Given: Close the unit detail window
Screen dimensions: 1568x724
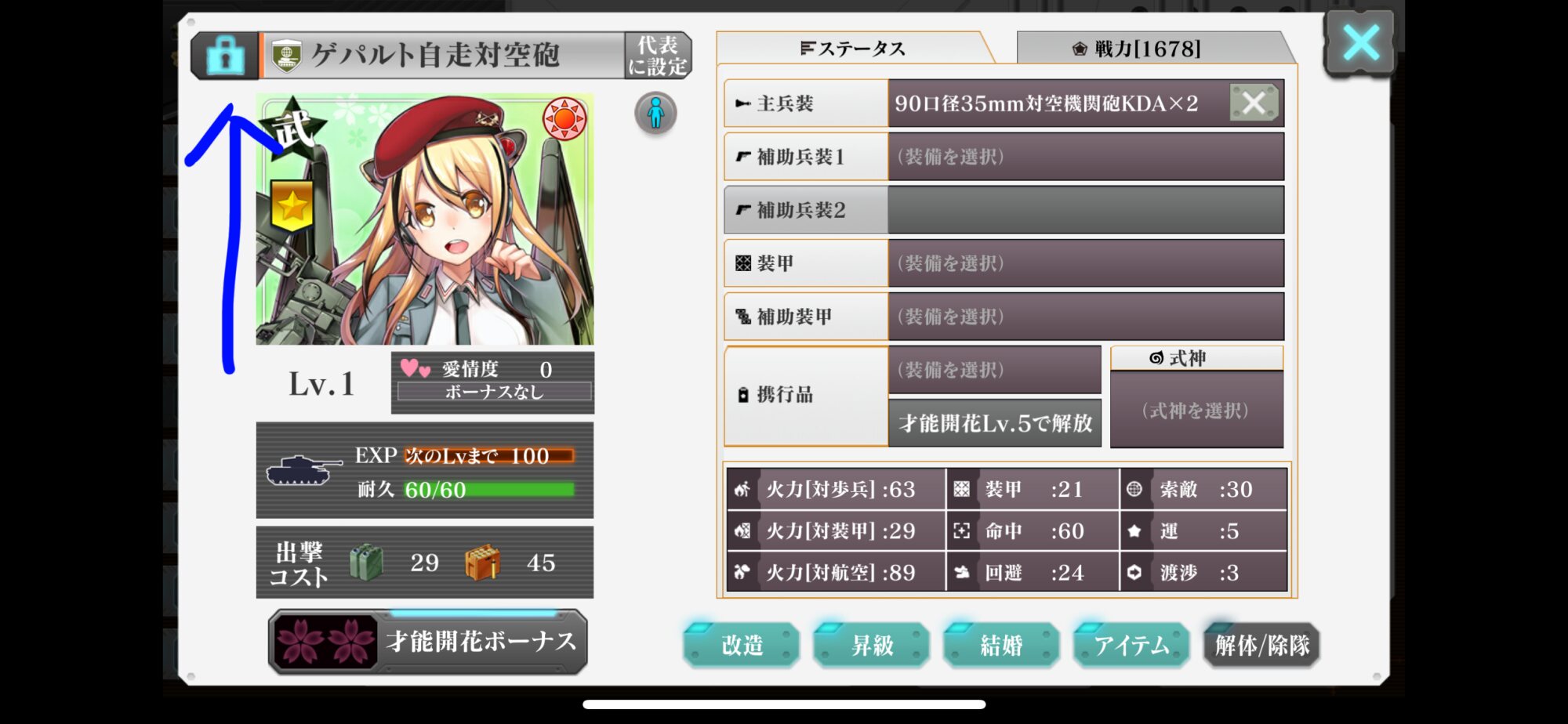Looking at the screenshot, I should 1360,42.
